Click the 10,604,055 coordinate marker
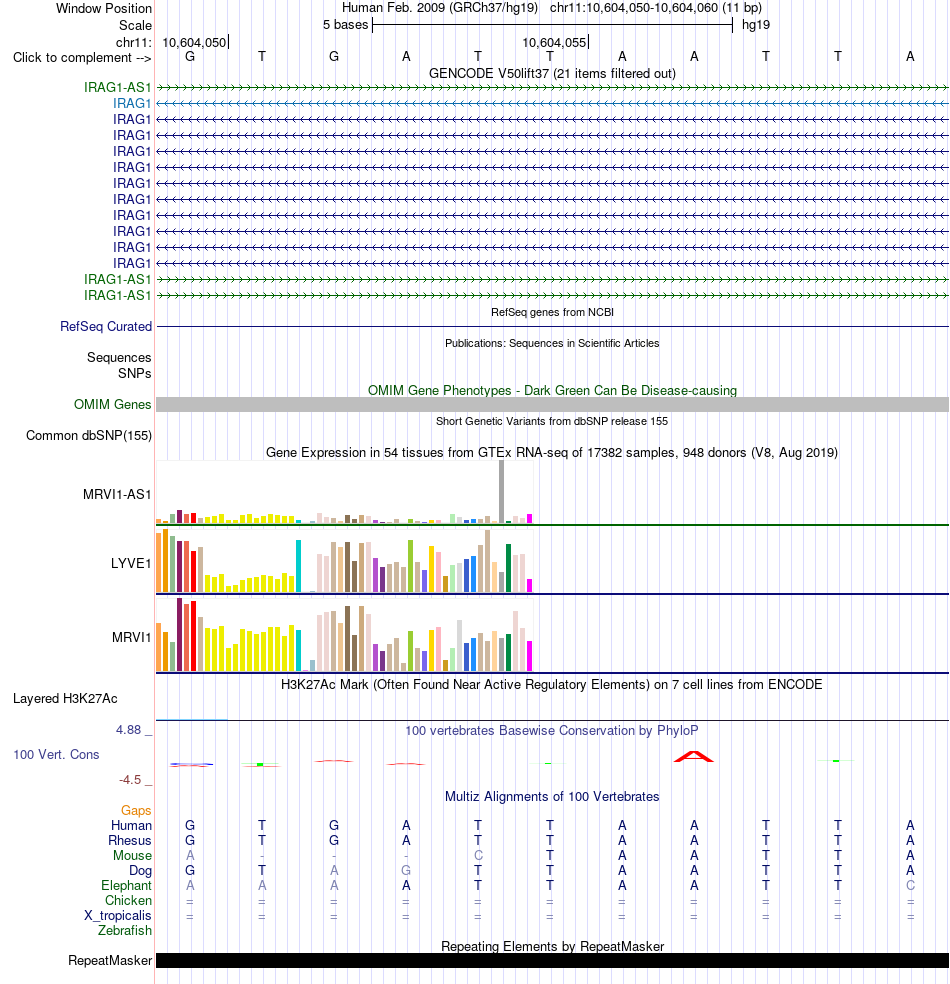 (x=554, y=42)
